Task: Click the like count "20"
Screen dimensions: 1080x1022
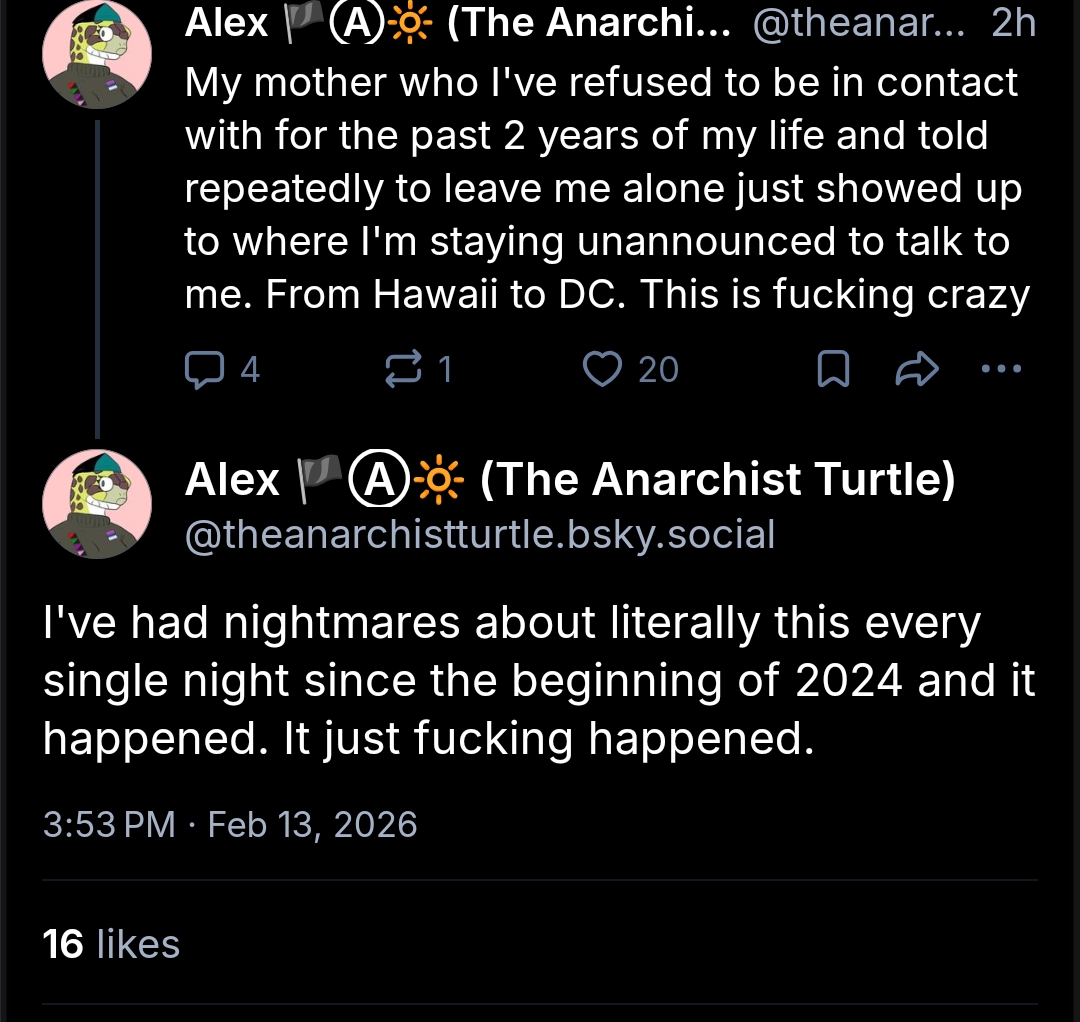Action: pos(658,370)
